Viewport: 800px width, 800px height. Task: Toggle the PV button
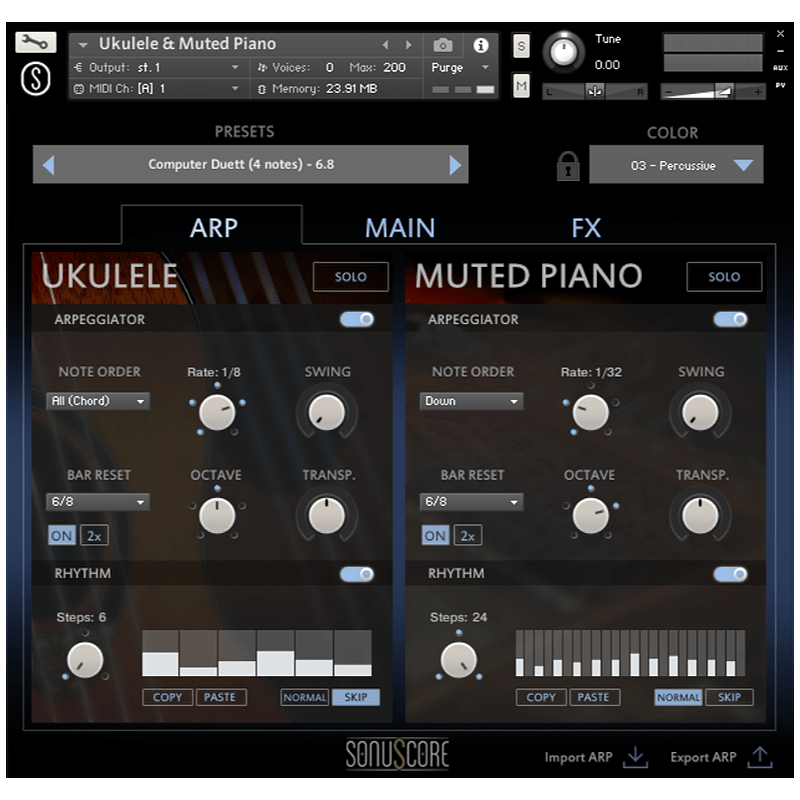point(780,85)
